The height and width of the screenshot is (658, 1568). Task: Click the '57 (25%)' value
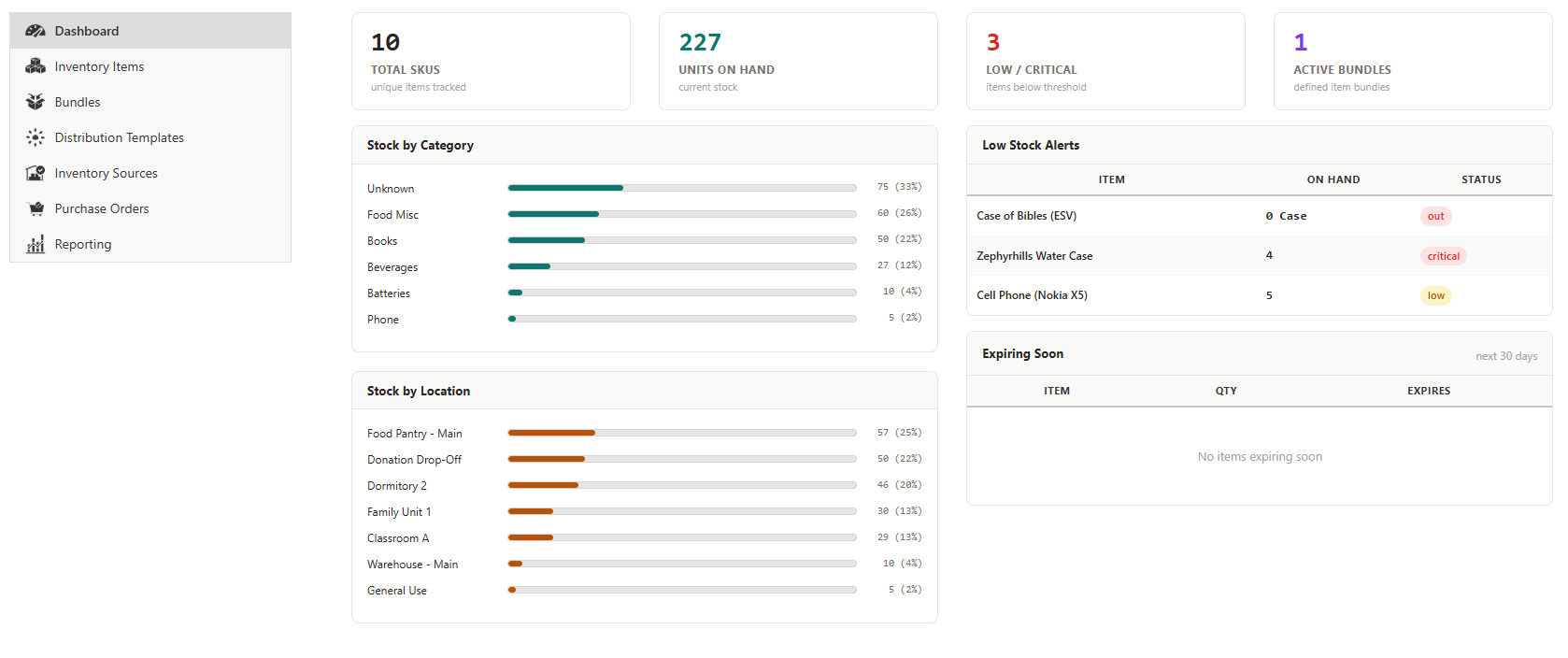tap(899, 433)
